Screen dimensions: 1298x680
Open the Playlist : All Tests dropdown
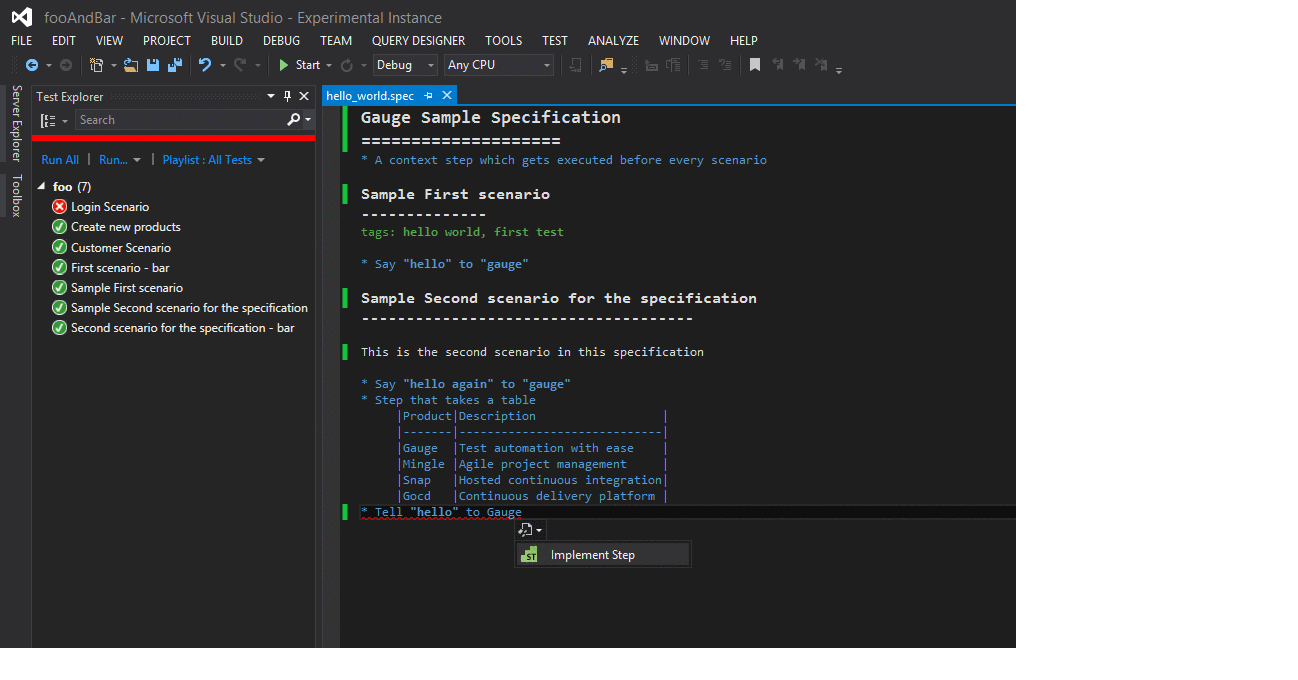[x=214, y=160]
